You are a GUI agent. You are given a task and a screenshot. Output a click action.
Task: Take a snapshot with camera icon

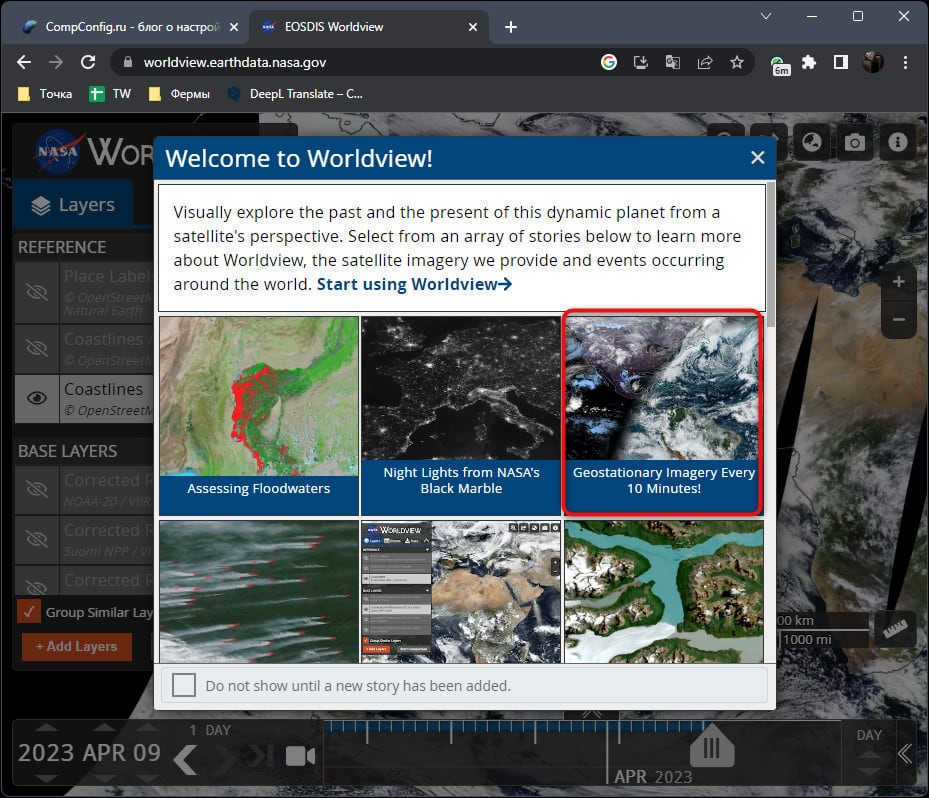(x=854, y=142)
